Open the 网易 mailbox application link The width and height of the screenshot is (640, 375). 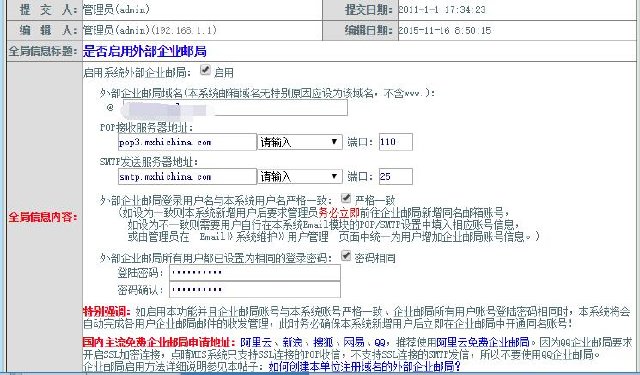click(x=354, y=342)
